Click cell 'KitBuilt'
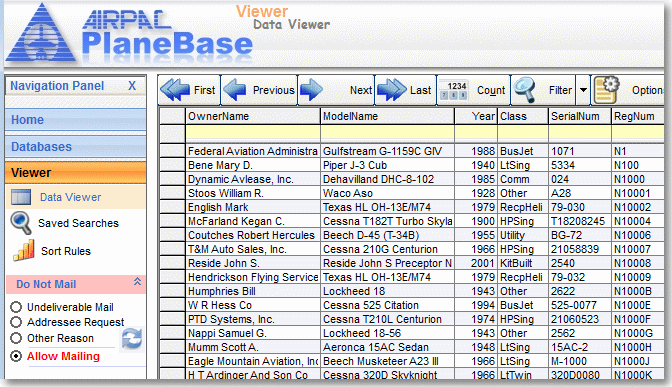The width and height of the screenshot is (672, 387). 523,263
